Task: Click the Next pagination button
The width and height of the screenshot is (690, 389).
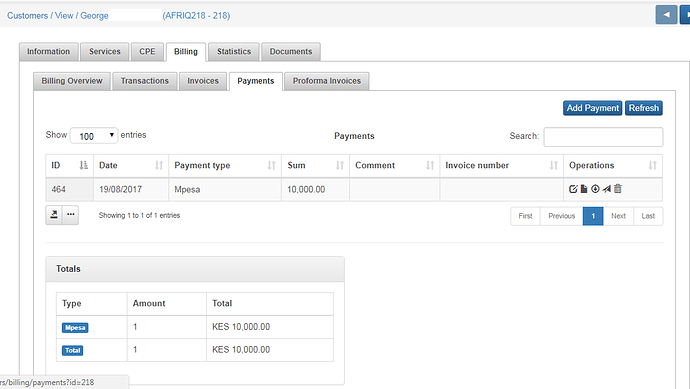Action: coord(618,216)
